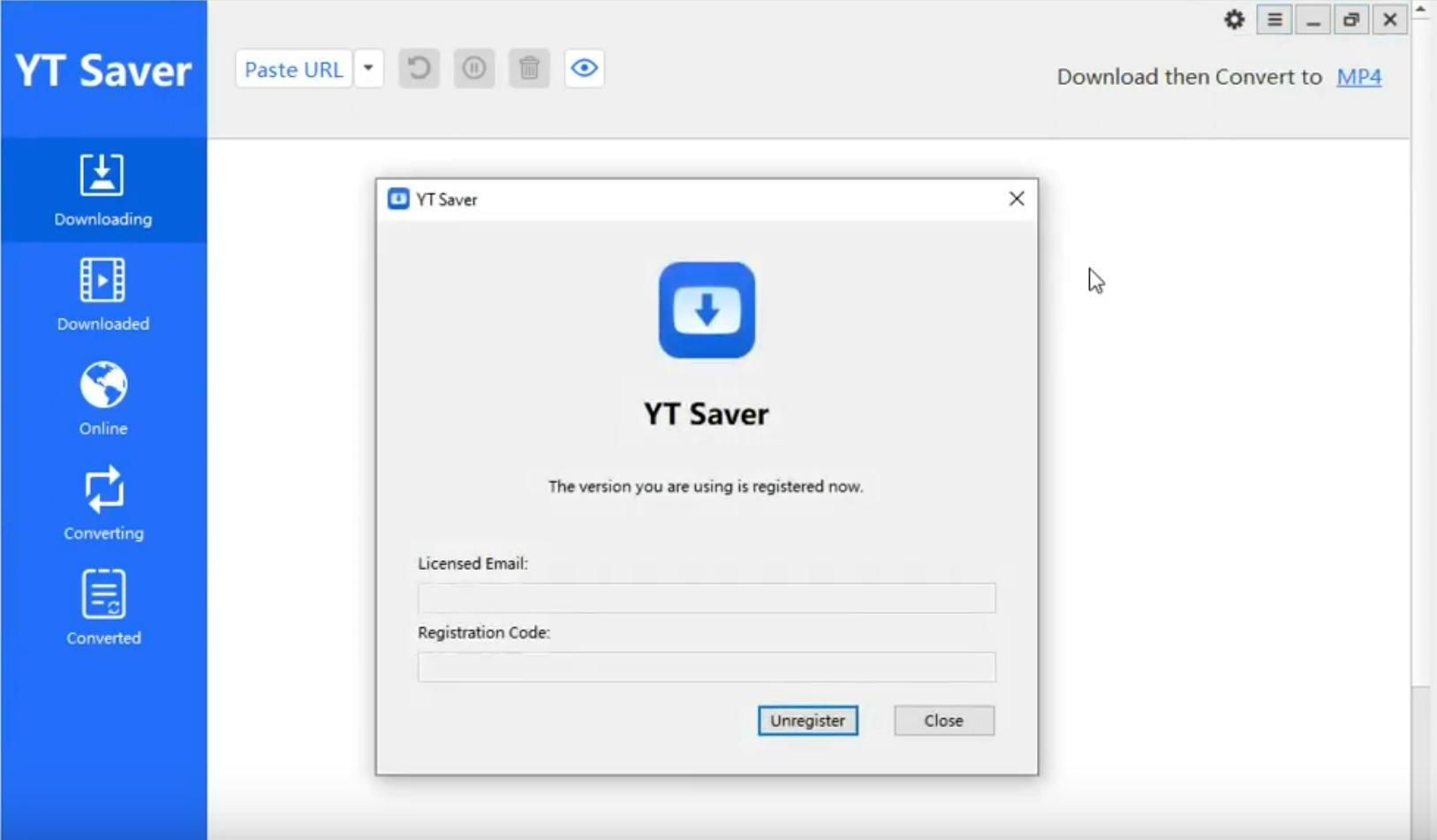Click the Paste URL button
This screenshot has height=840, width=1437.
coord(293,69)
